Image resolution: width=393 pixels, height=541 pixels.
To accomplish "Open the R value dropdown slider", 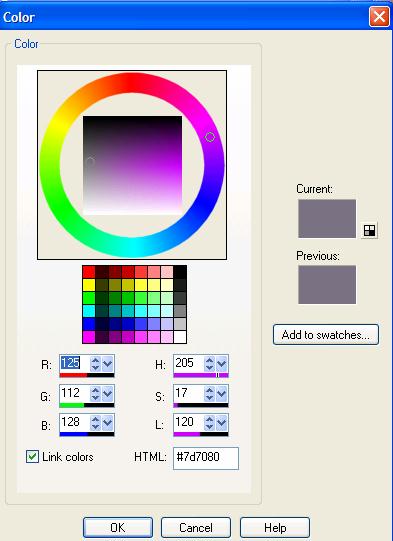I will 107,364.
